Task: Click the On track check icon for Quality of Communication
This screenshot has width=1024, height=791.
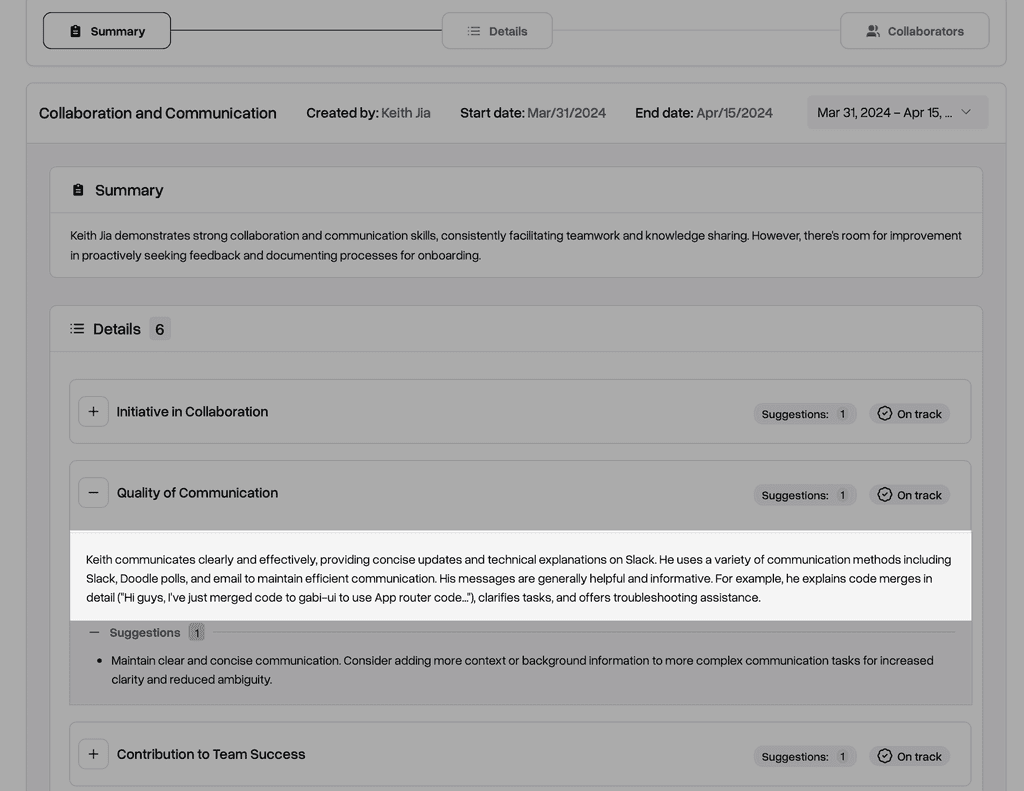Action: (x=884, y=493)
